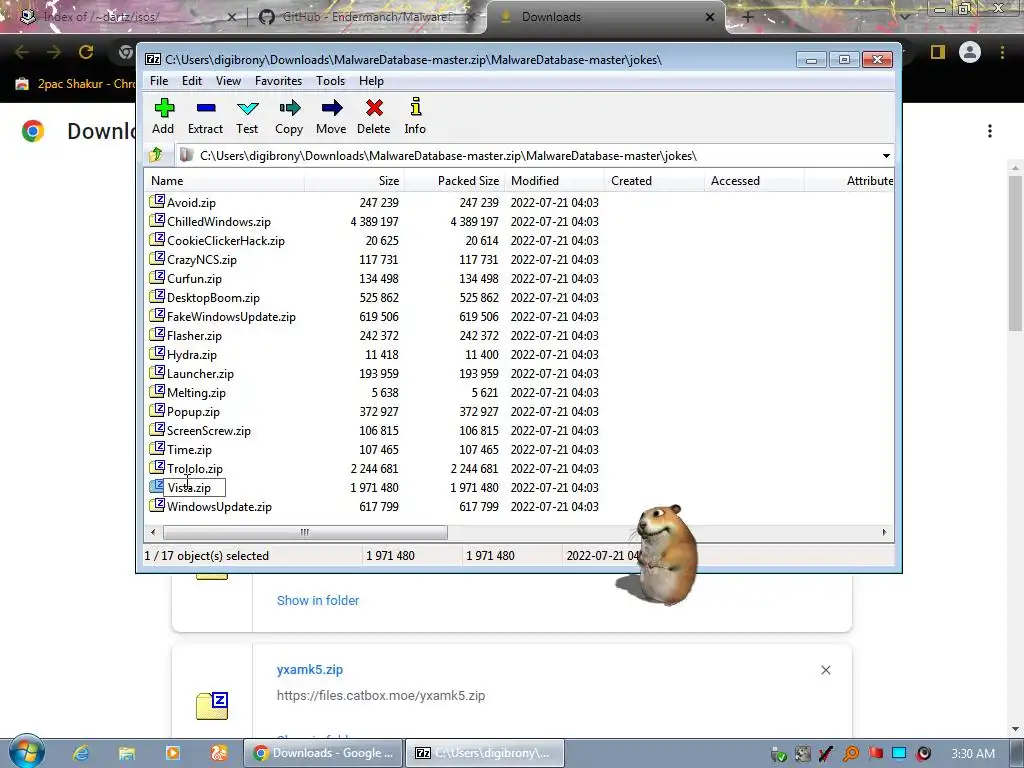Sort by the Name column header
Screen dimensions: 1024x768
pyautogui.click(x=224, y=181)
